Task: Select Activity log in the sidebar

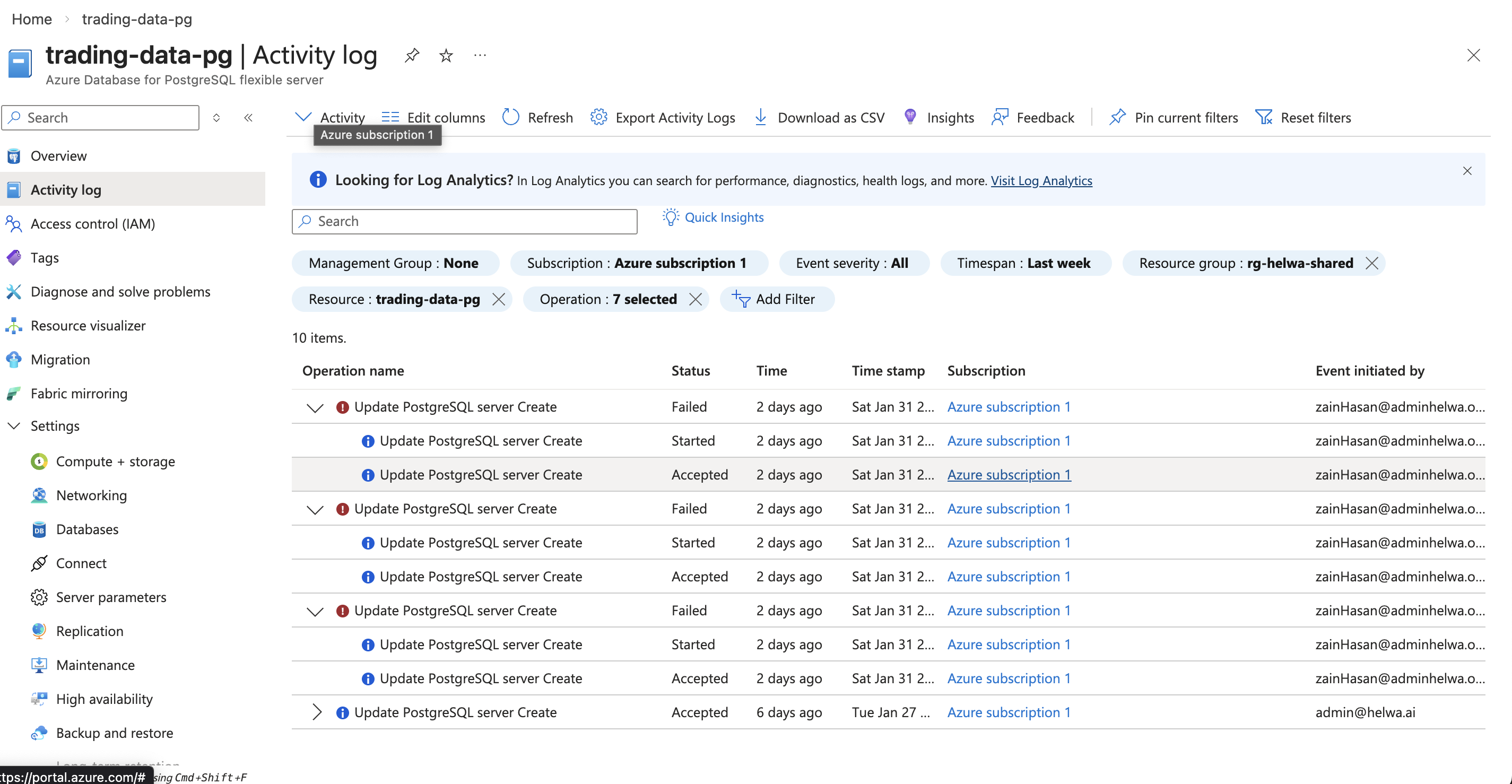Action: tap(133, 190)
